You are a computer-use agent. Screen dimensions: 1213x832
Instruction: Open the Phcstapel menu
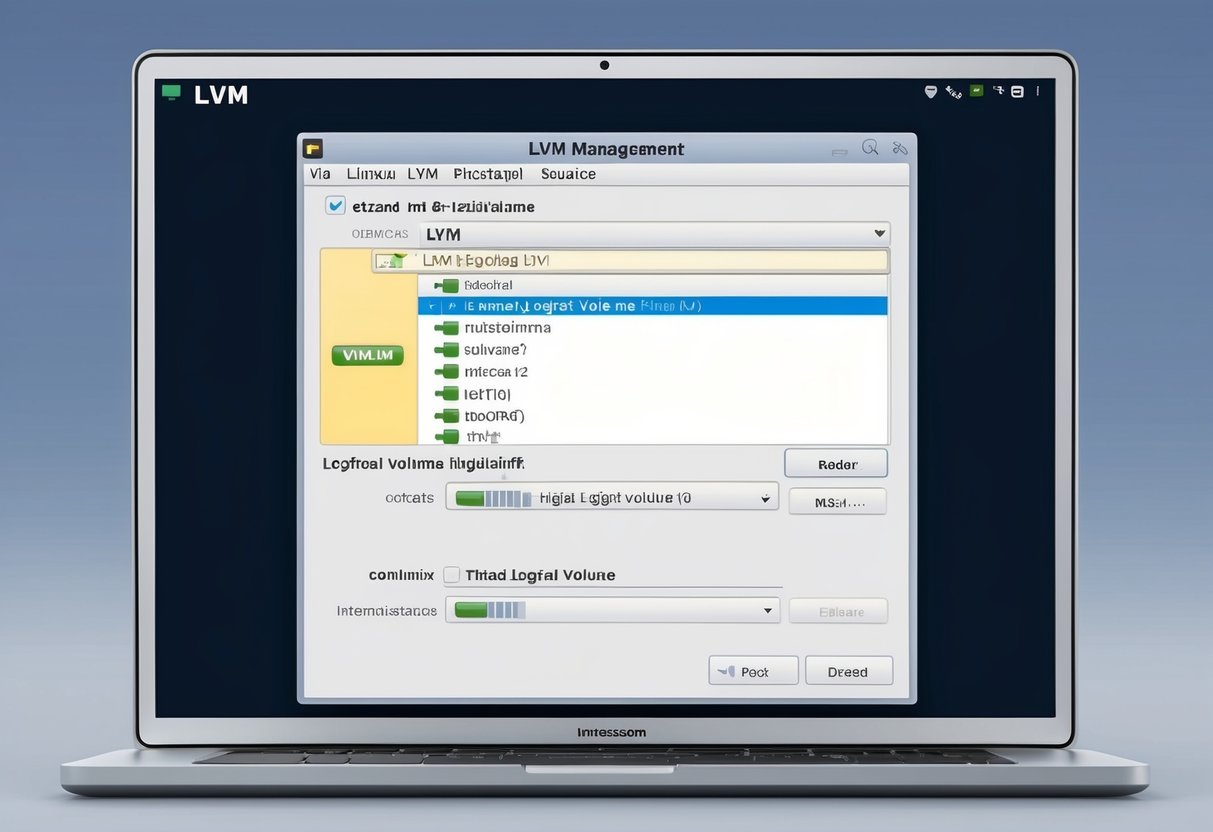[x=487, y=173]
